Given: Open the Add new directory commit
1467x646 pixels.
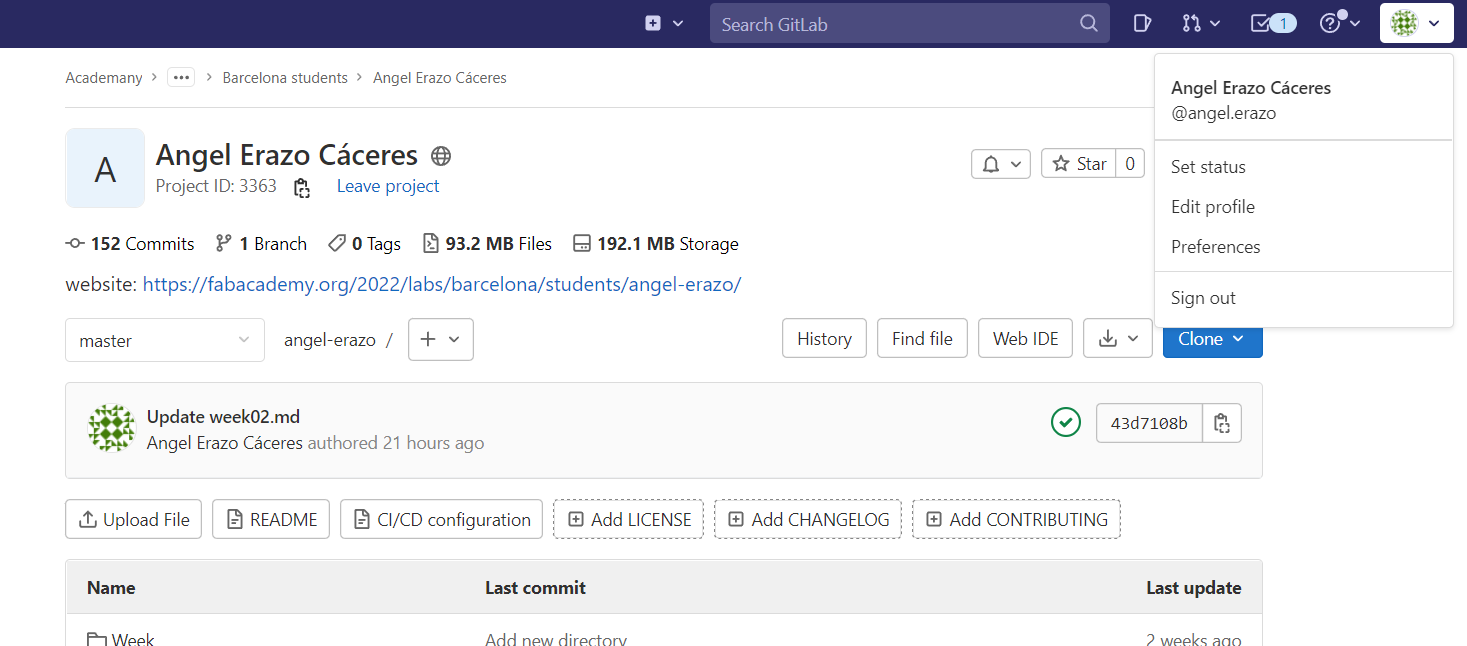Looking at the screenshot, I should coord(556,639).
